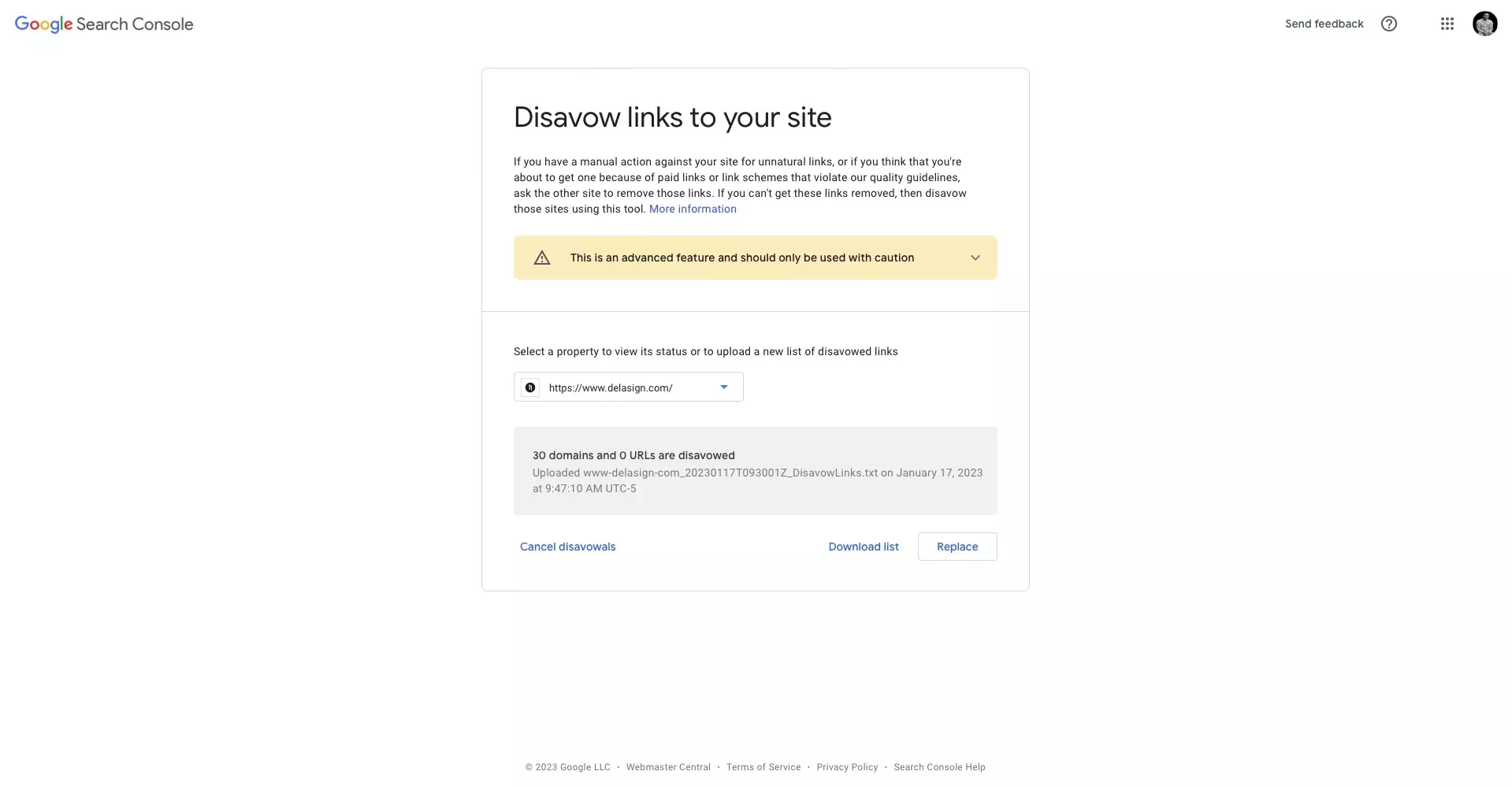Click Send feedback in the header
The image size is (1512, 786).
(1324, 24)
